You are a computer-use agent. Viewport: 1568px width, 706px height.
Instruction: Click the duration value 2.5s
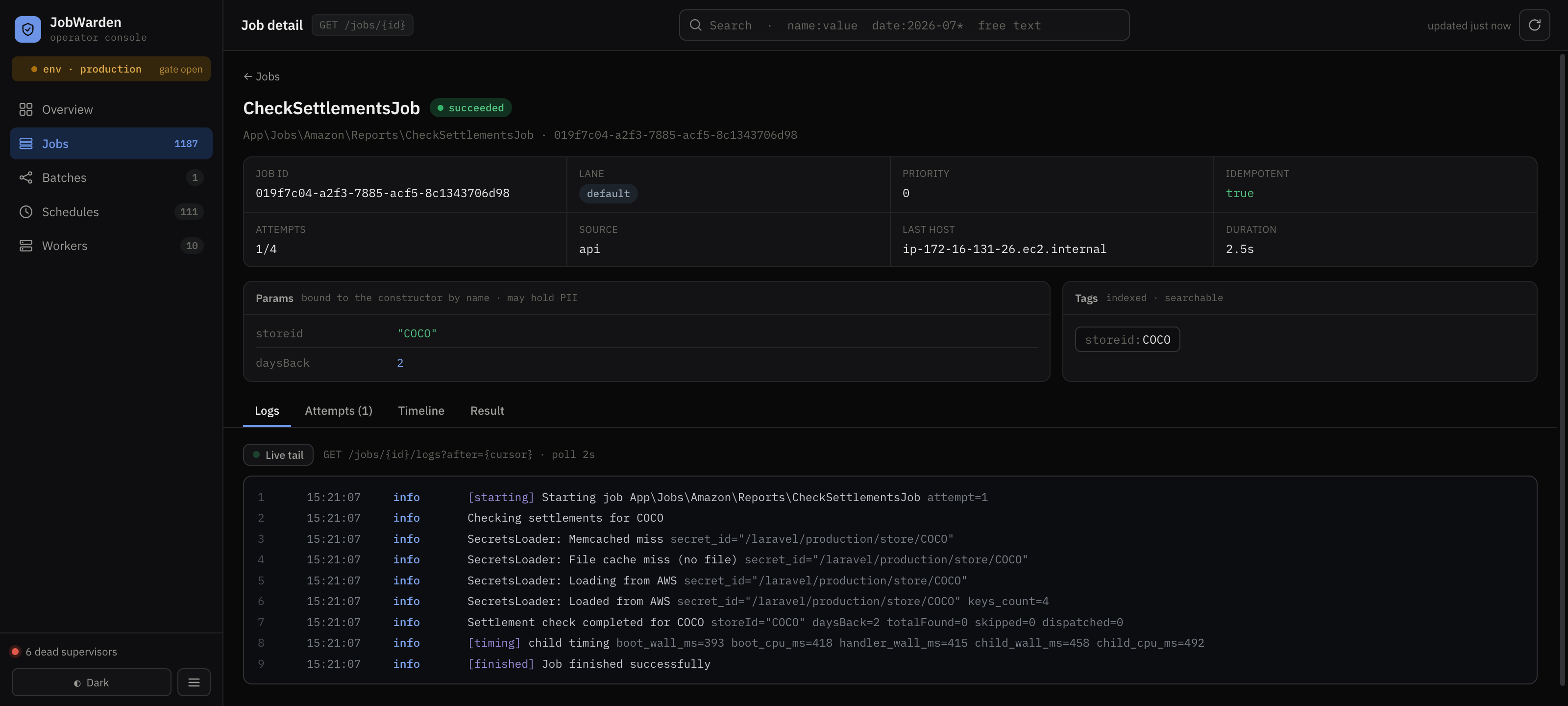(x=1239, y=249)
